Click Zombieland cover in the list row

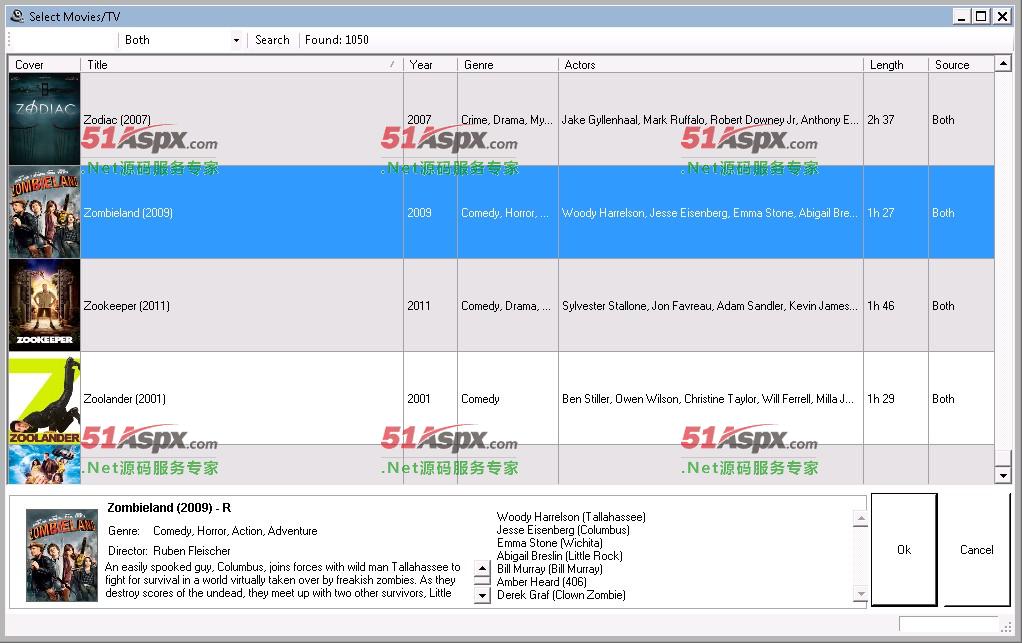44,212
